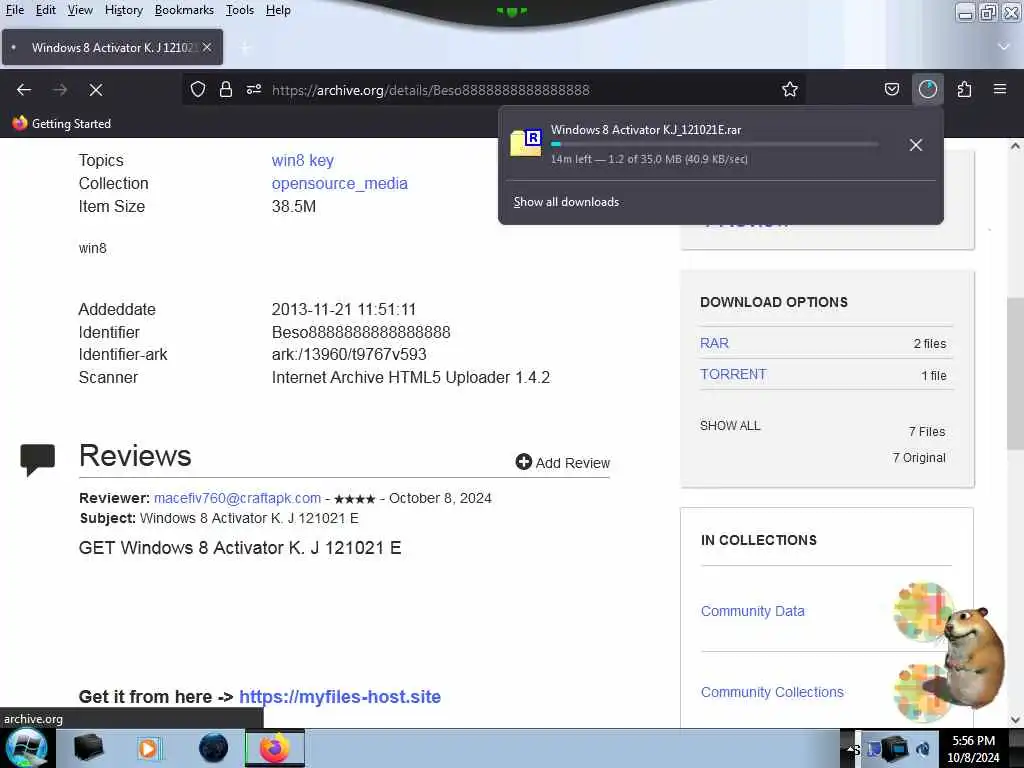This screenshot has width=1024, height=768.
Task: Toggle the downloads progress toolbar icon
Action: click(x=927, y=89)
